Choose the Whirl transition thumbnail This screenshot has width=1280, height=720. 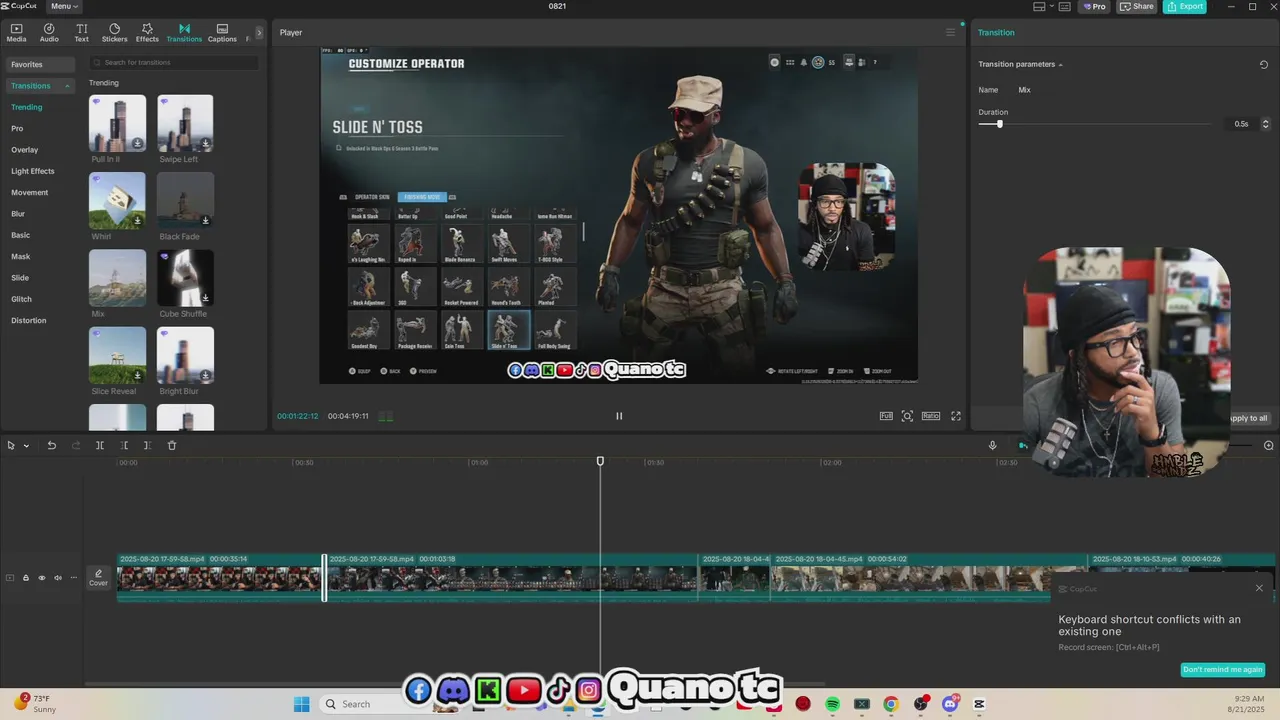coord(117,200)
